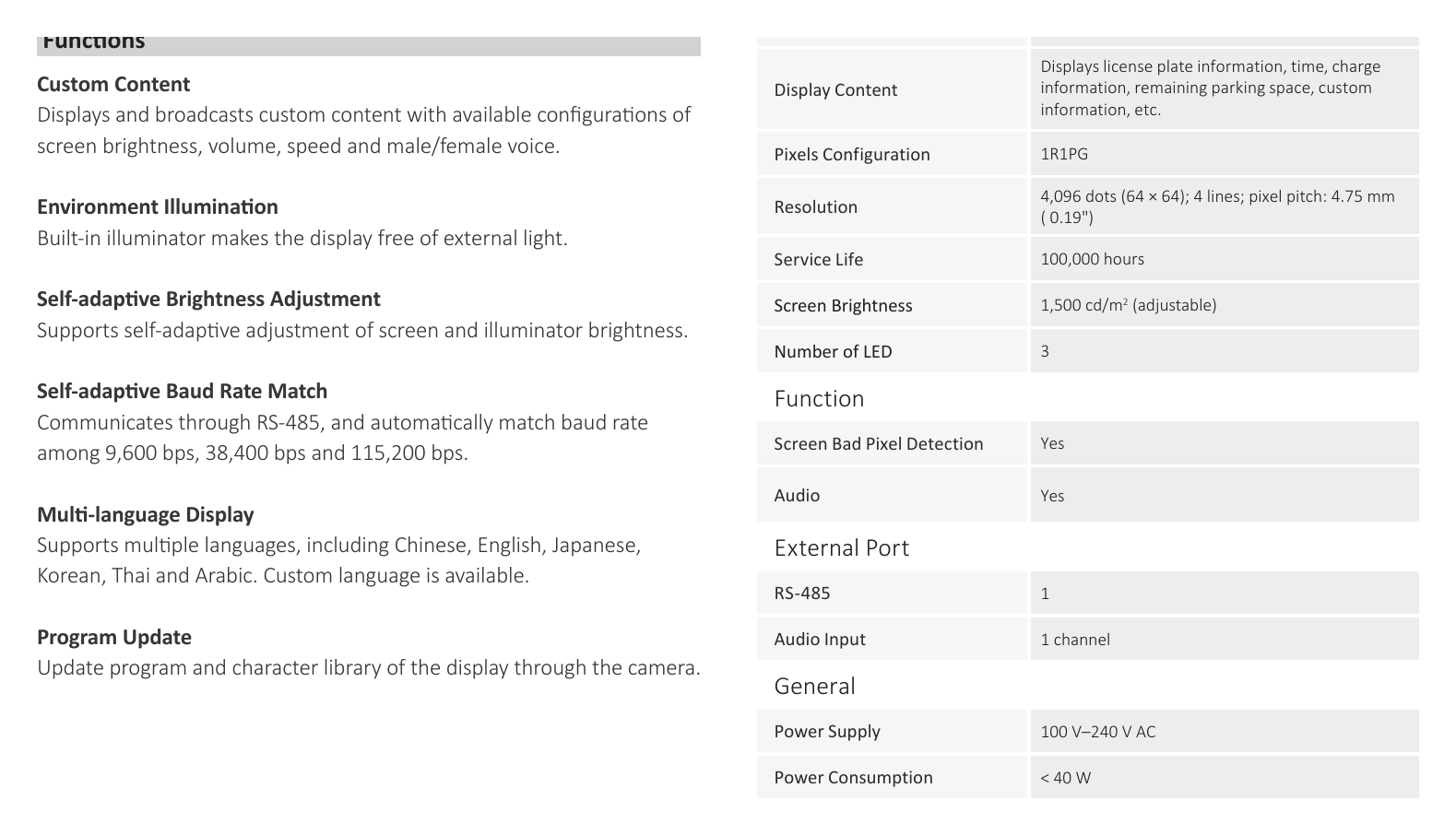Click the Self-adaptive Baud Rate Match heading
Screen dimensions: 1456x835
pyautogui.click(x=183, y=392)
